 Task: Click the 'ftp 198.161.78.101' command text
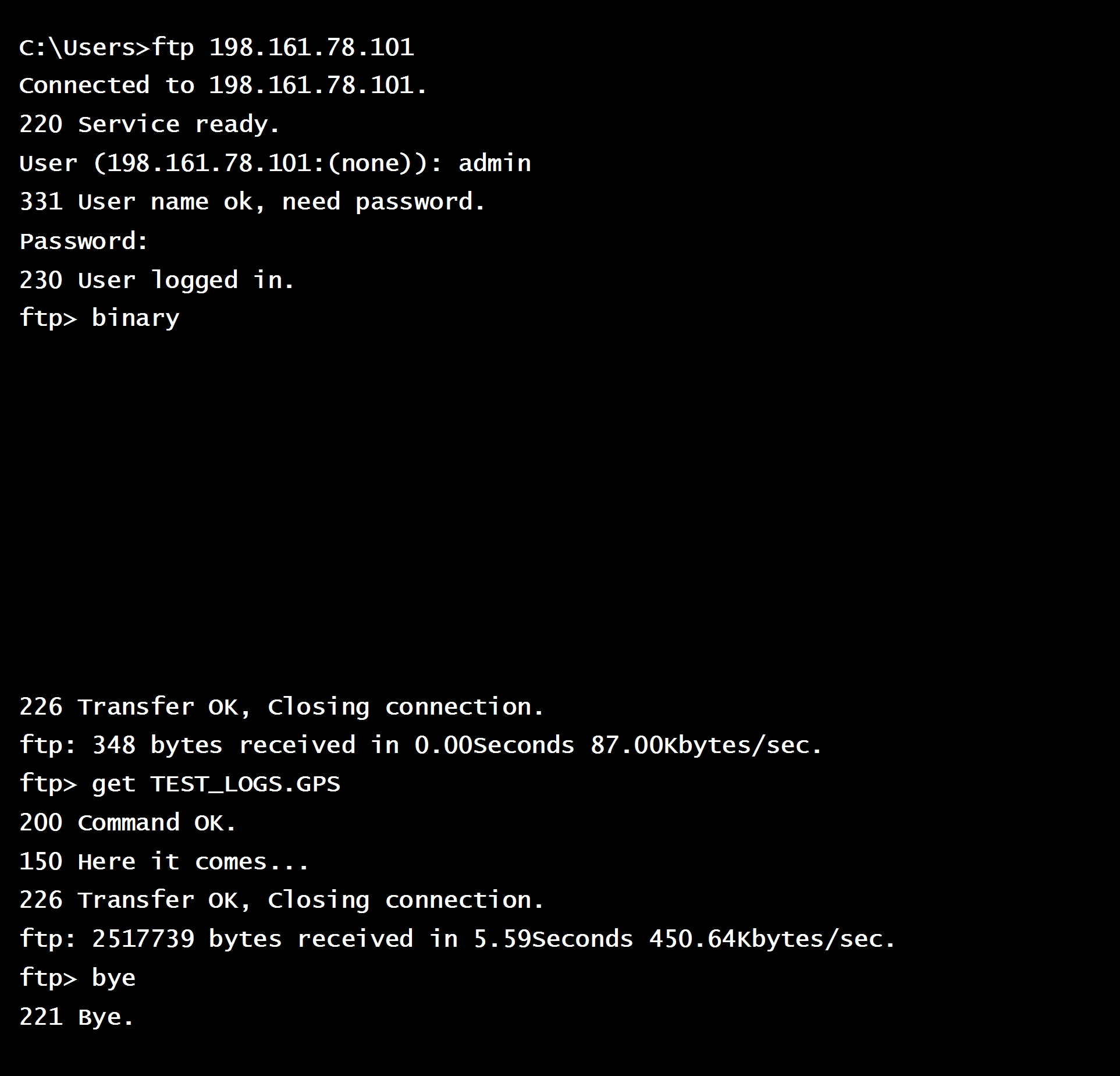click(x=283, y=48)
